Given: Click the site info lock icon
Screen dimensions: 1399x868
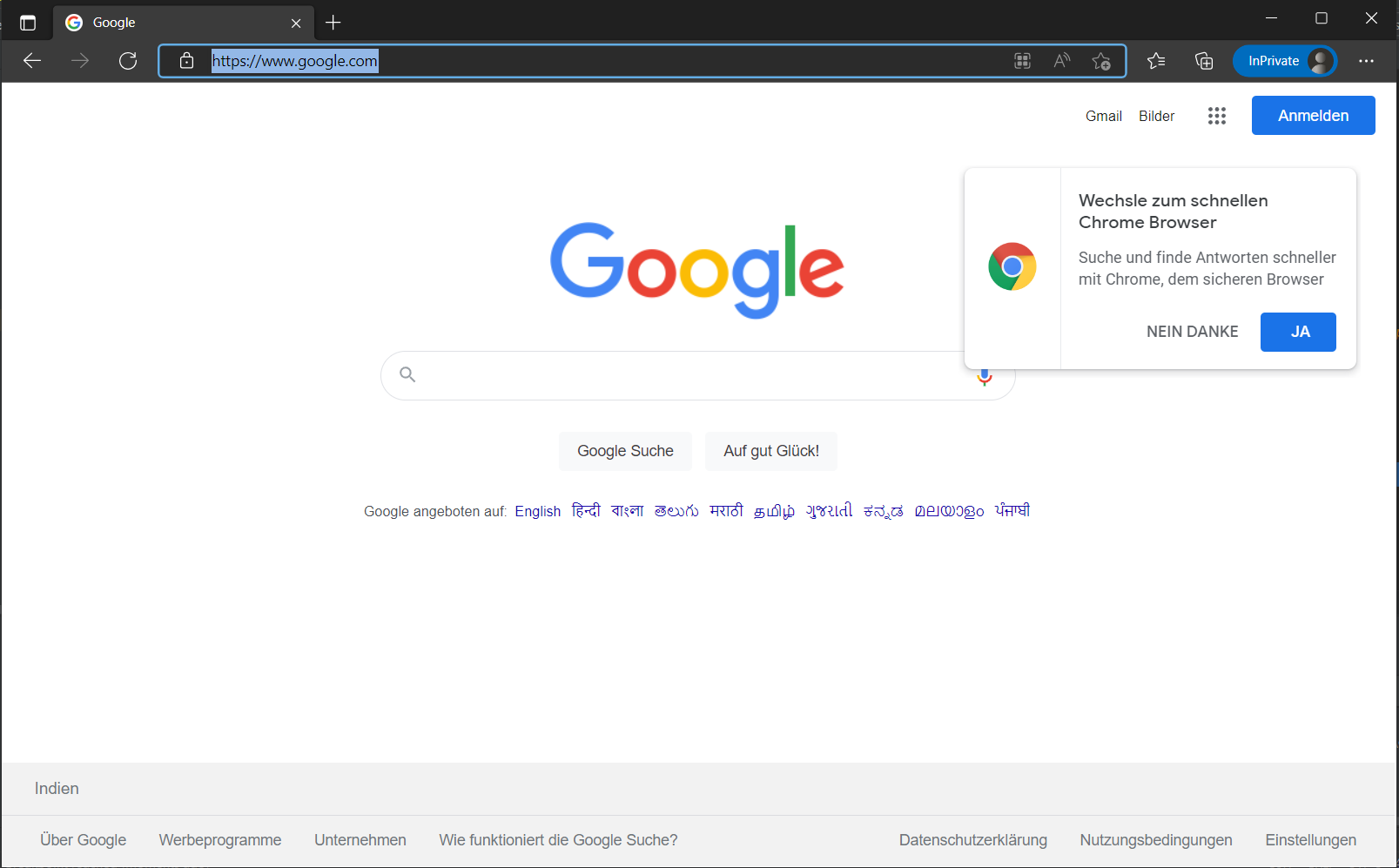Looking at the screenshot, I should click(x=186, y=61).
